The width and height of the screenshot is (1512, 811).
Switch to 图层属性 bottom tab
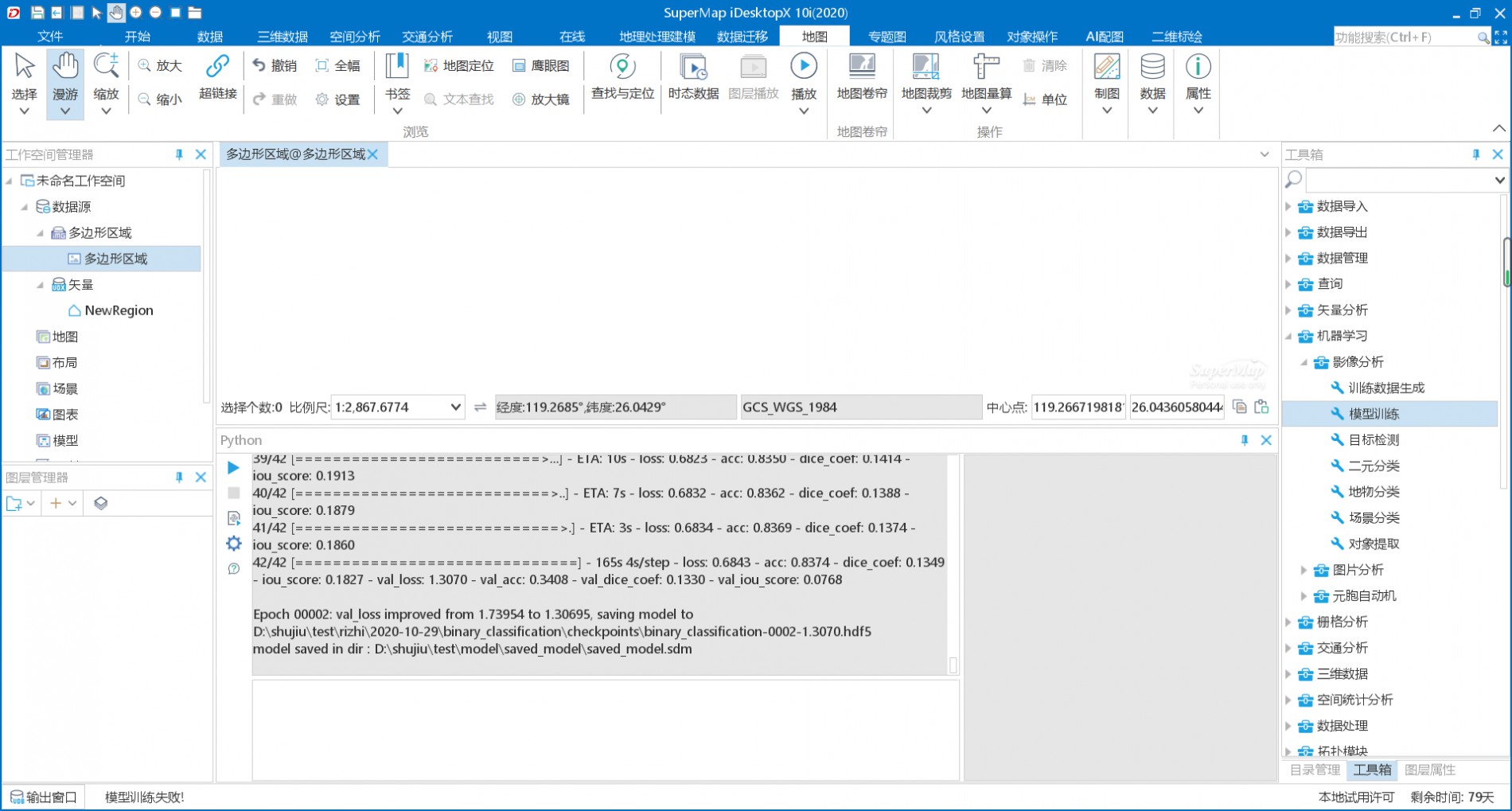coord(1429,770)
